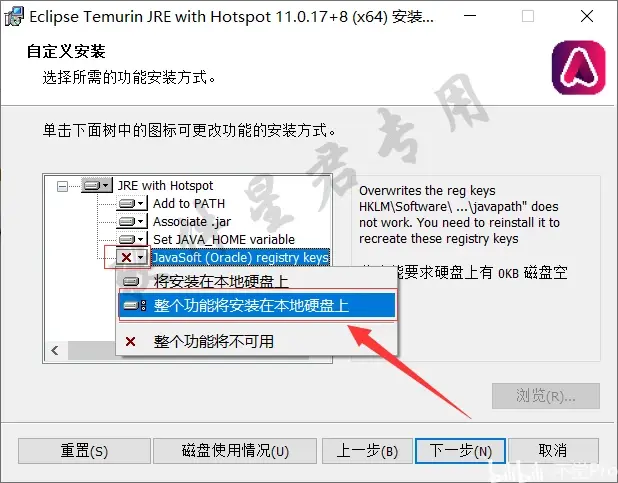Click the red X icon for 整个功能将不可用
This screenshot has width=618, height=483.
click(130, 341)
